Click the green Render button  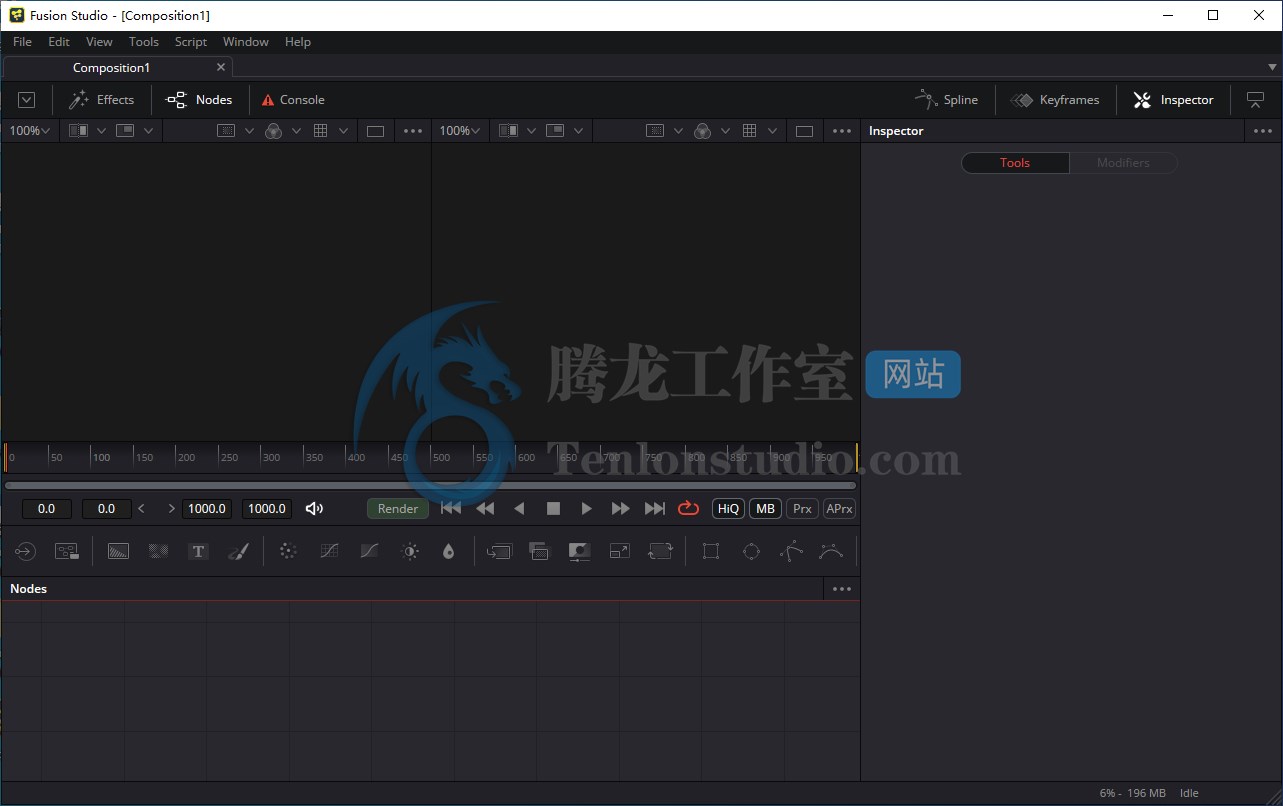pyautogui.click(x=398, y=509)
